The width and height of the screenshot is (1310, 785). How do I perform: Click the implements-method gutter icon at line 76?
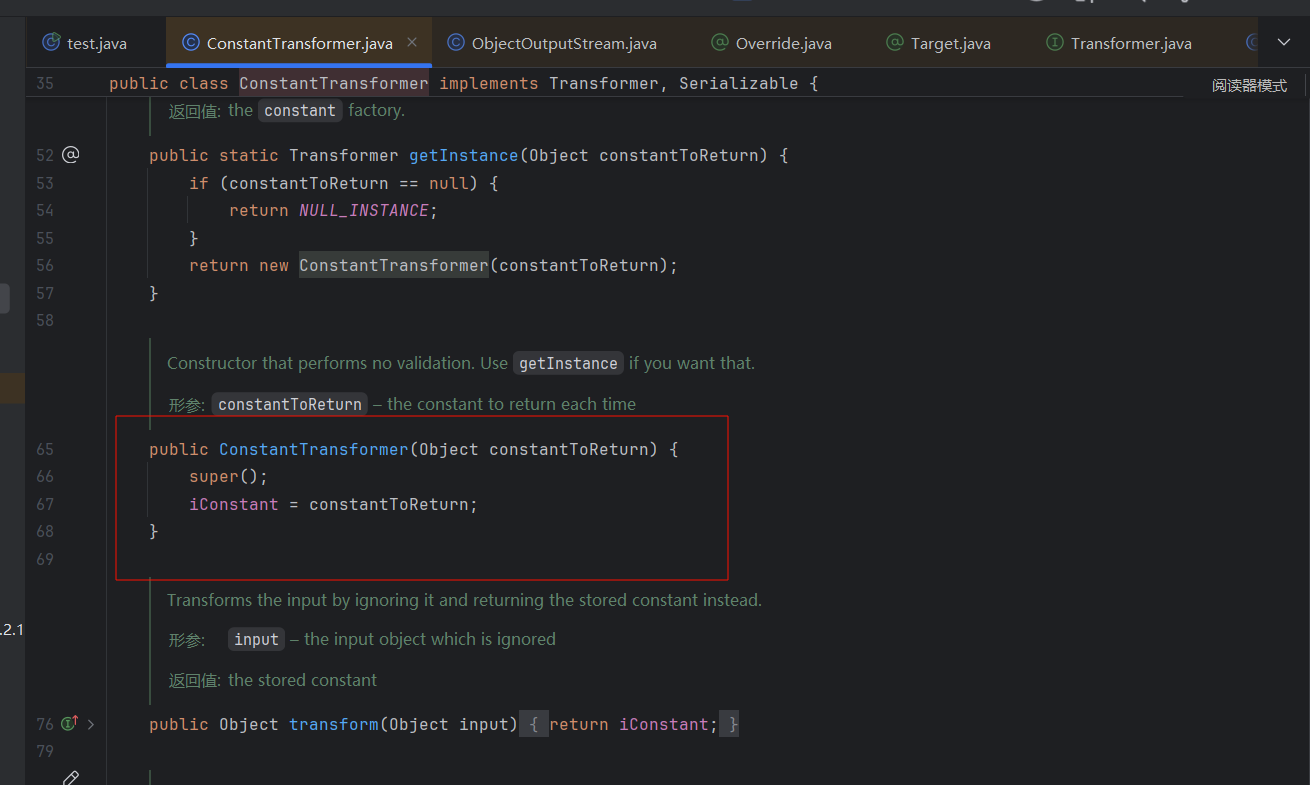point(69,724)
